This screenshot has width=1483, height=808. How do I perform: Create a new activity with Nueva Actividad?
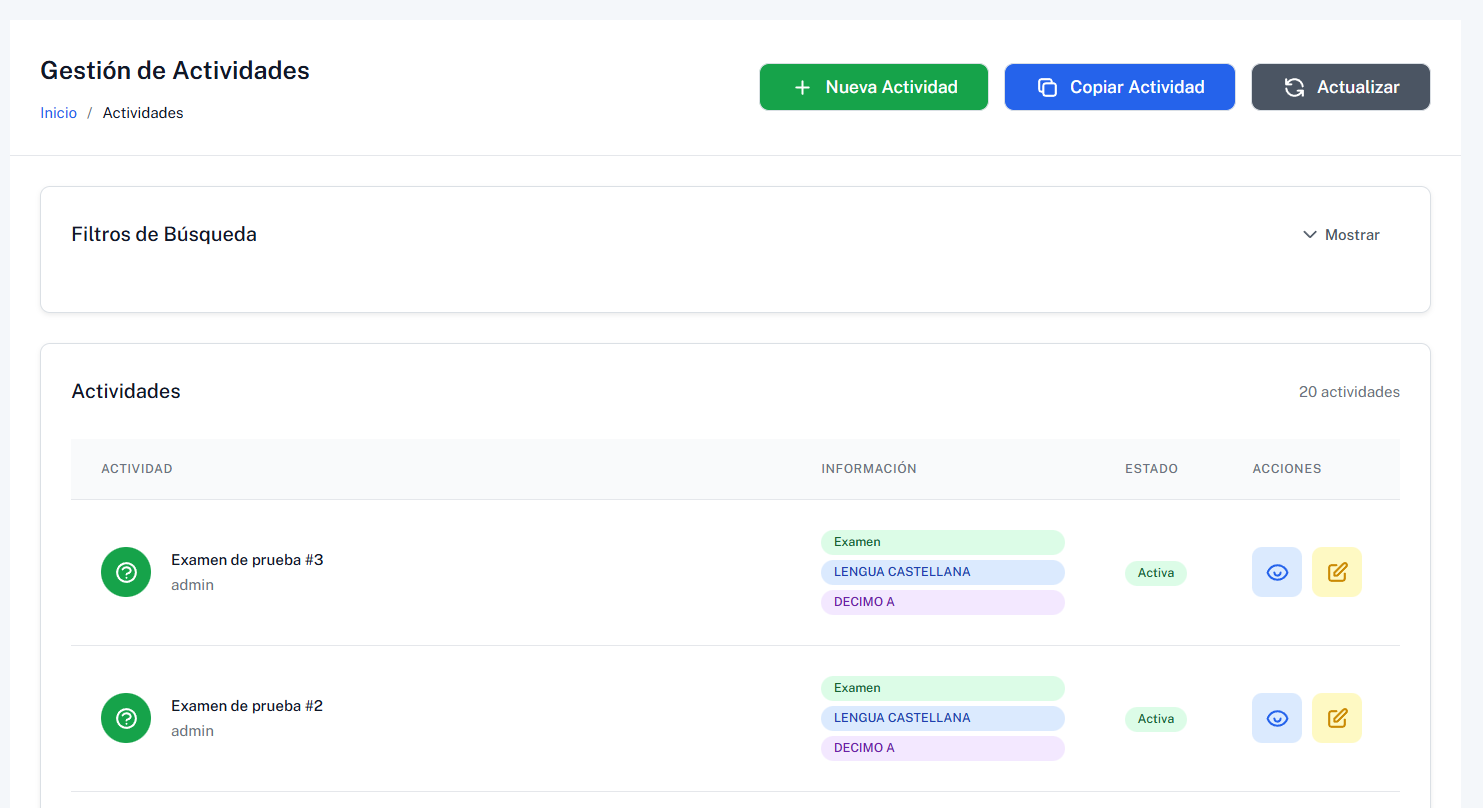point(874,87)
